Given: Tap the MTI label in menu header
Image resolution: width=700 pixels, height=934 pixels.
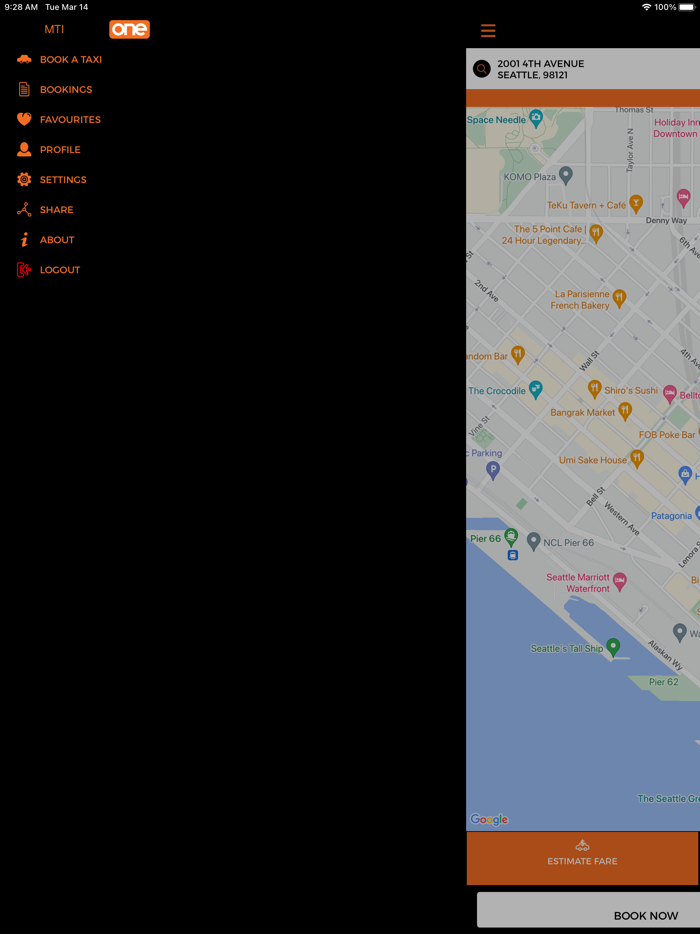Looking at the screenshot, I should coord(54,29).
